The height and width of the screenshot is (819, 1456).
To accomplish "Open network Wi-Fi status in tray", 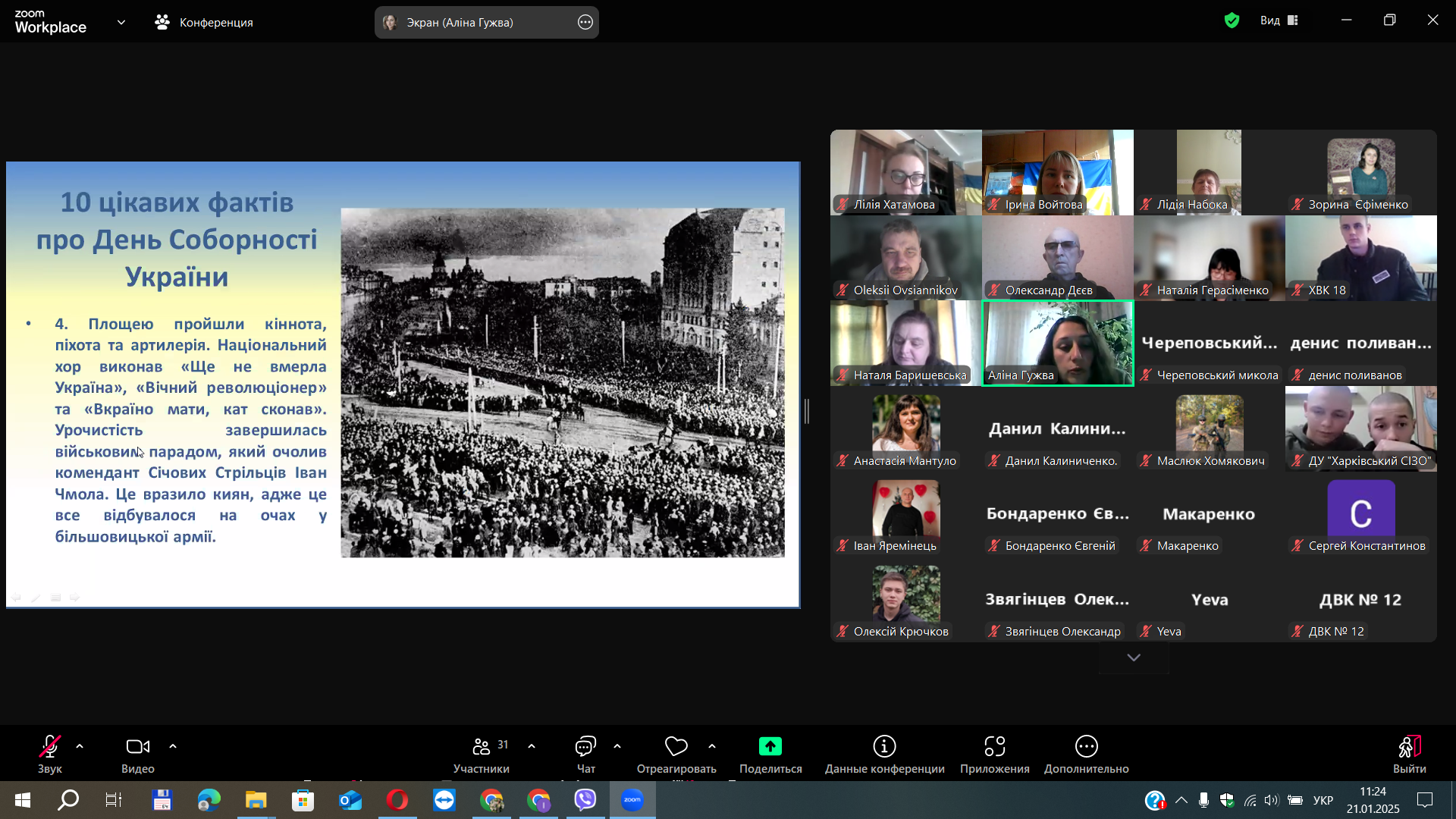I will click(1250, 800).
